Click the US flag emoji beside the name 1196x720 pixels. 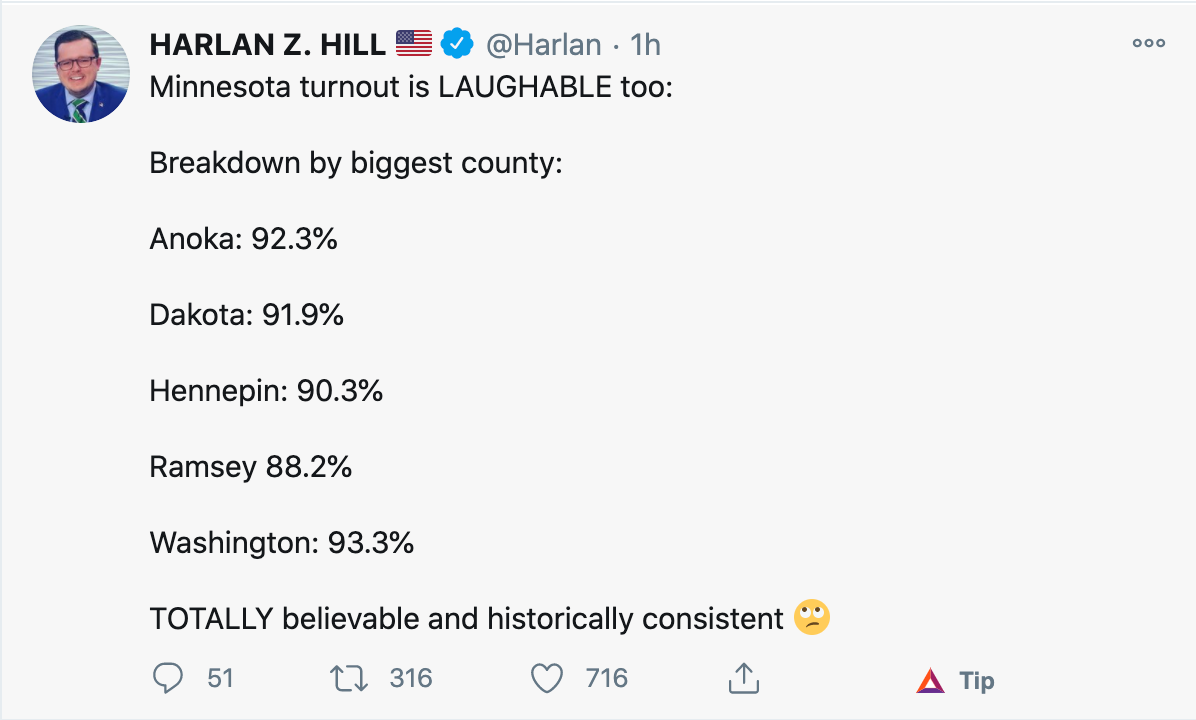tap(413, 44)
